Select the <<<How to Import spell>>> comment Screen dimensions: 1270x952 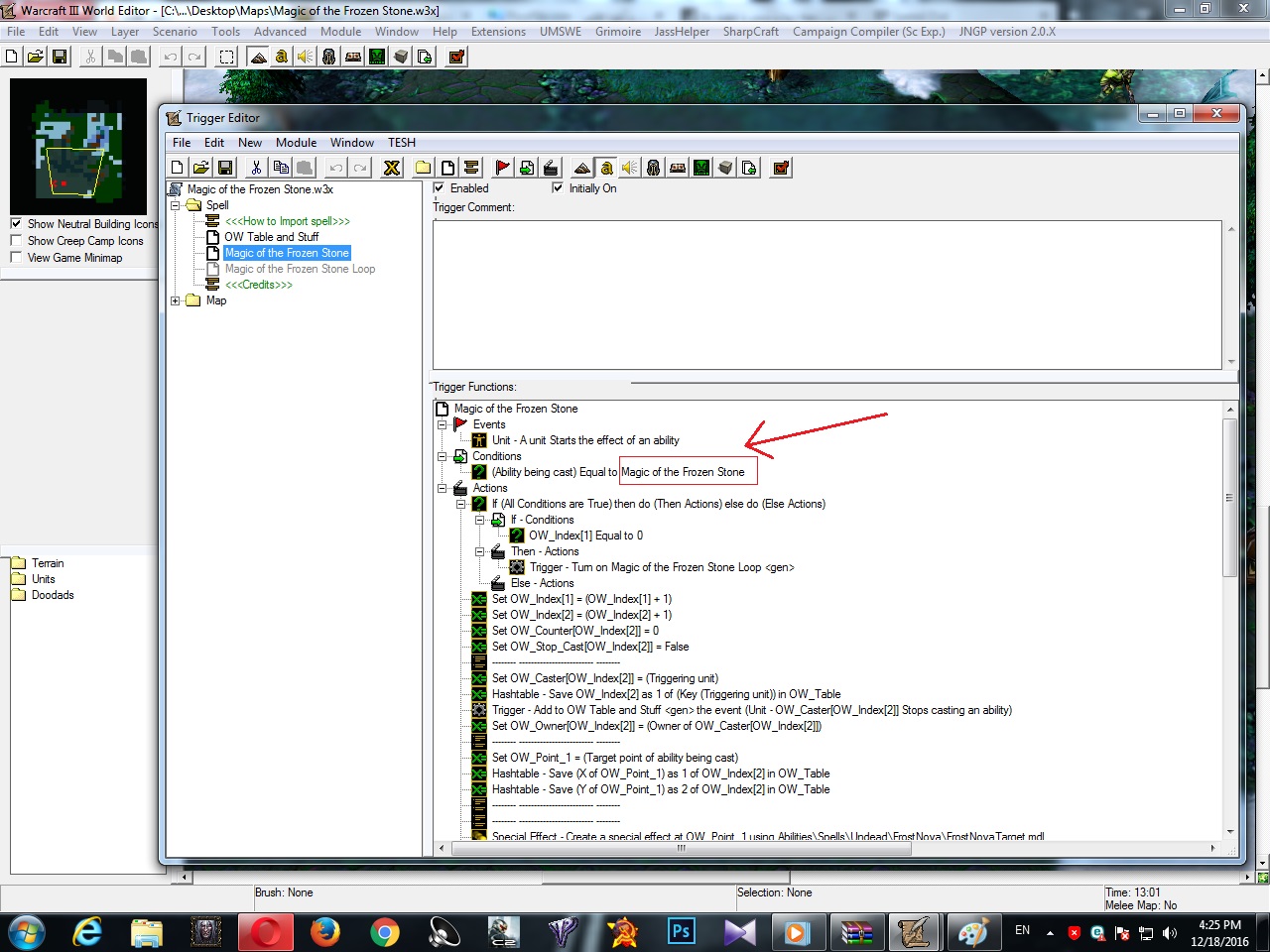(x=287, y=221)
